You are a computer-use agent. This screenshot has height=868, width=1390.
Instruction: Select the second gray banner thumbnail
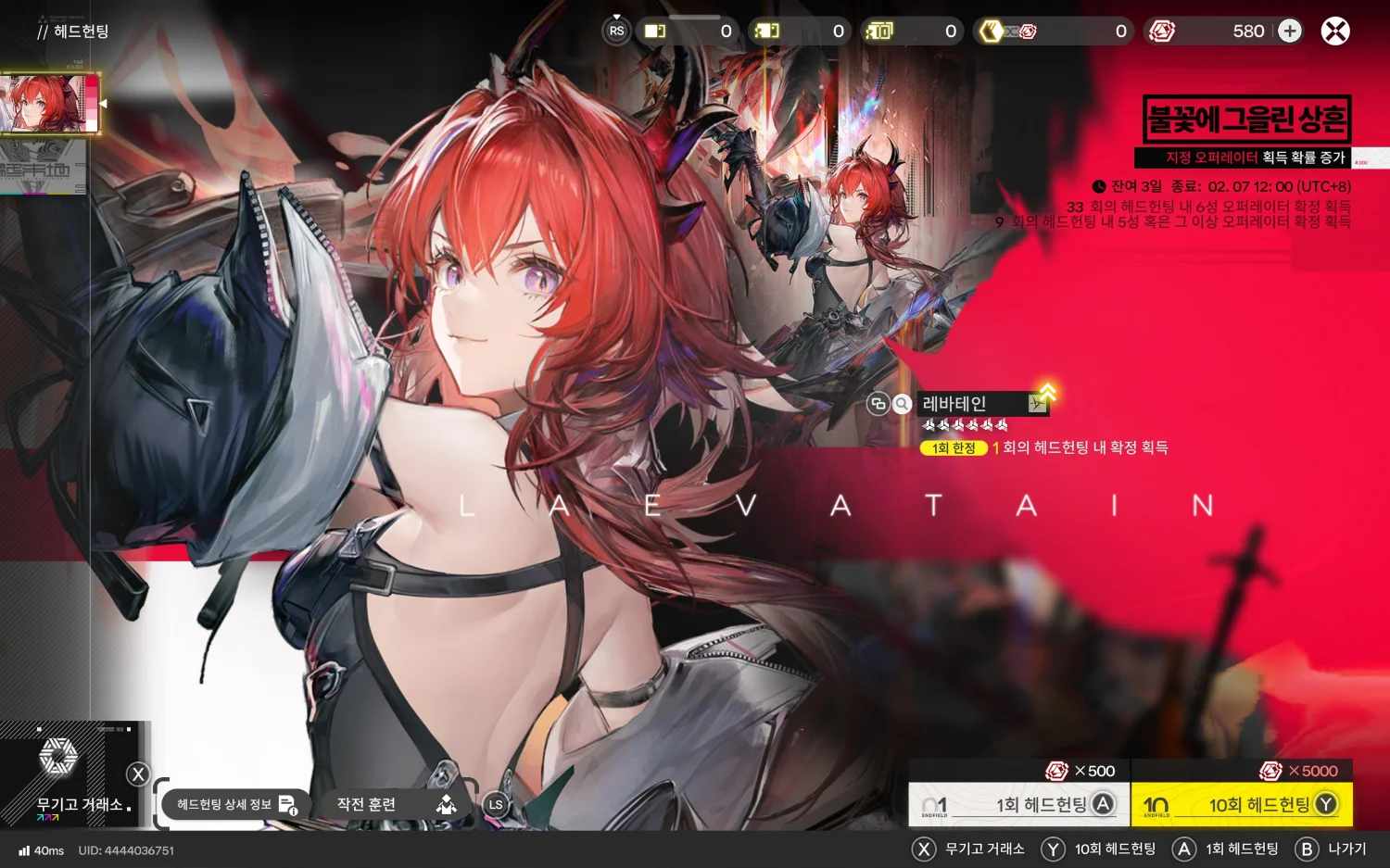click(44, 168)
